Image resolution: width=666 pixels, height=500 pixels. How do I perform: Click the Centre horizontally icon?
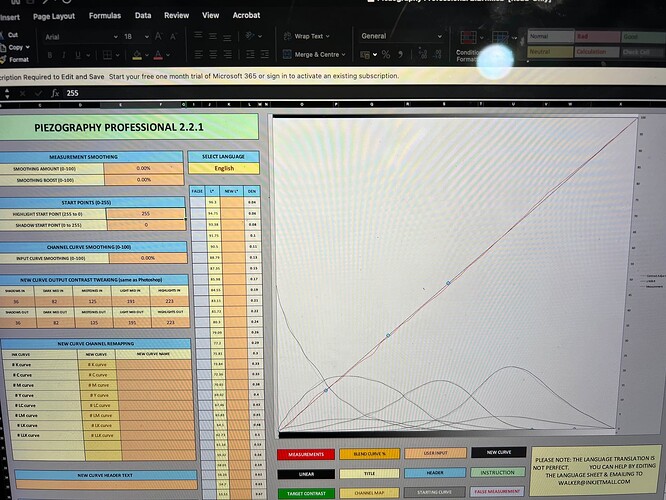coord(213,54)
